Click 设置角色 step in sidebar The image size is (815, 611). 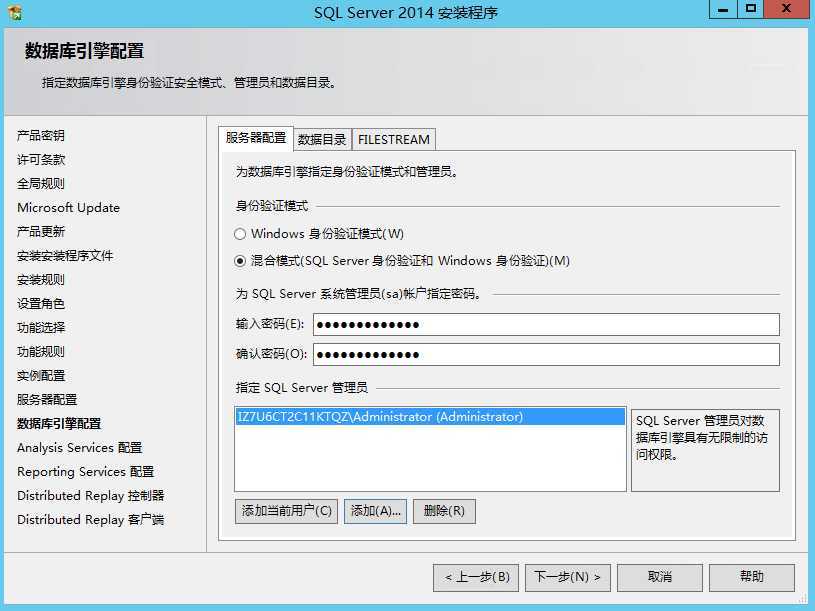click(41, 303)
